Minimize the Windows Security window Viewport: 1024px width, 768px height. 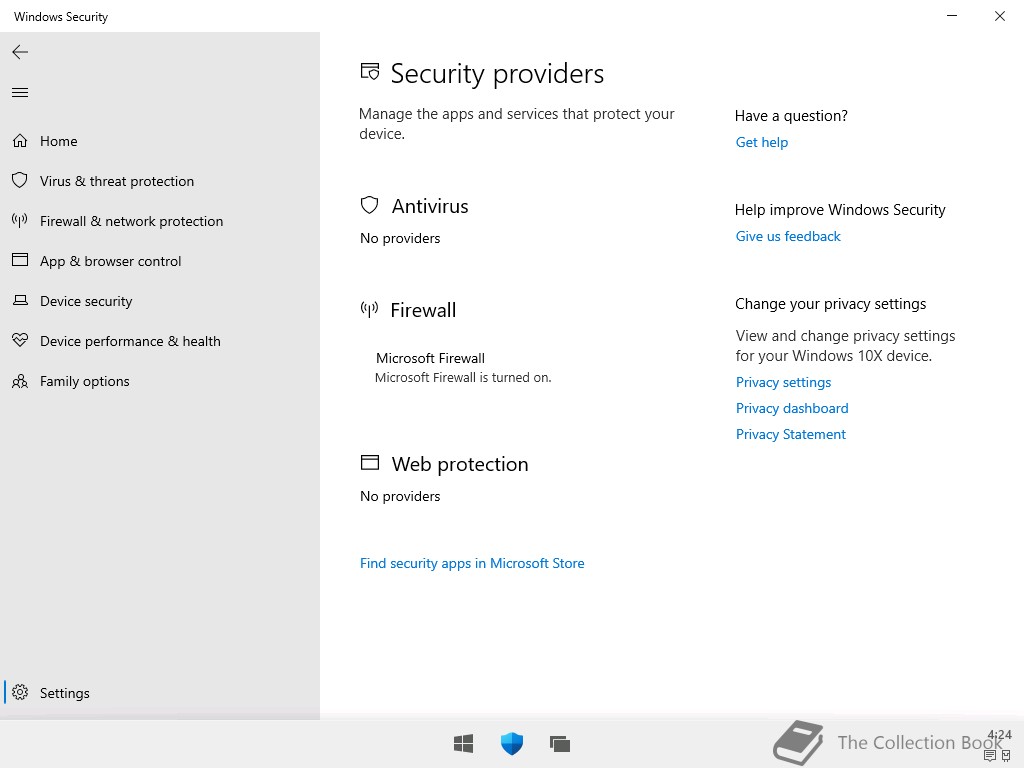952,16
